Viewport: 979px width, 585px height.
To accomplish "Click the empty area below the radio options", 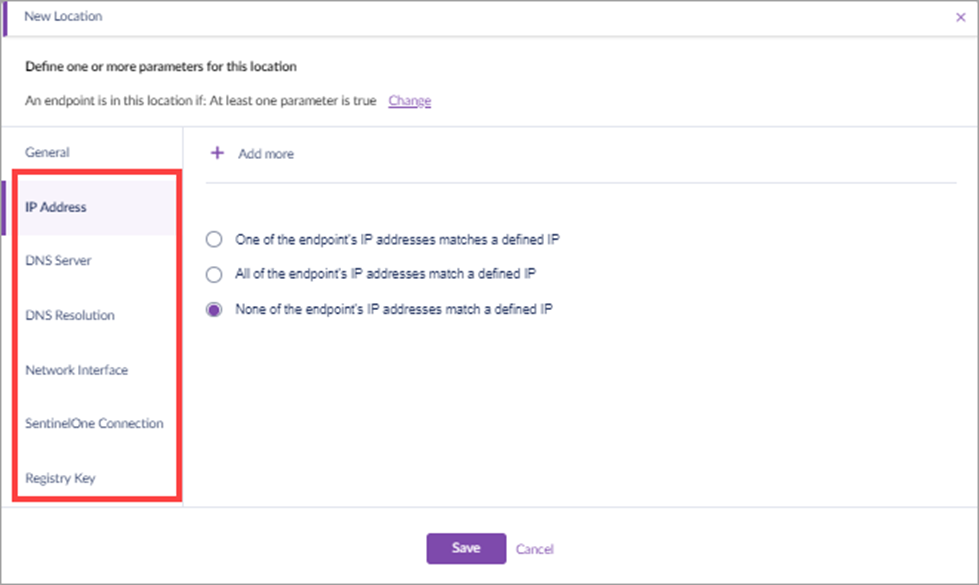I will (580, 420).
